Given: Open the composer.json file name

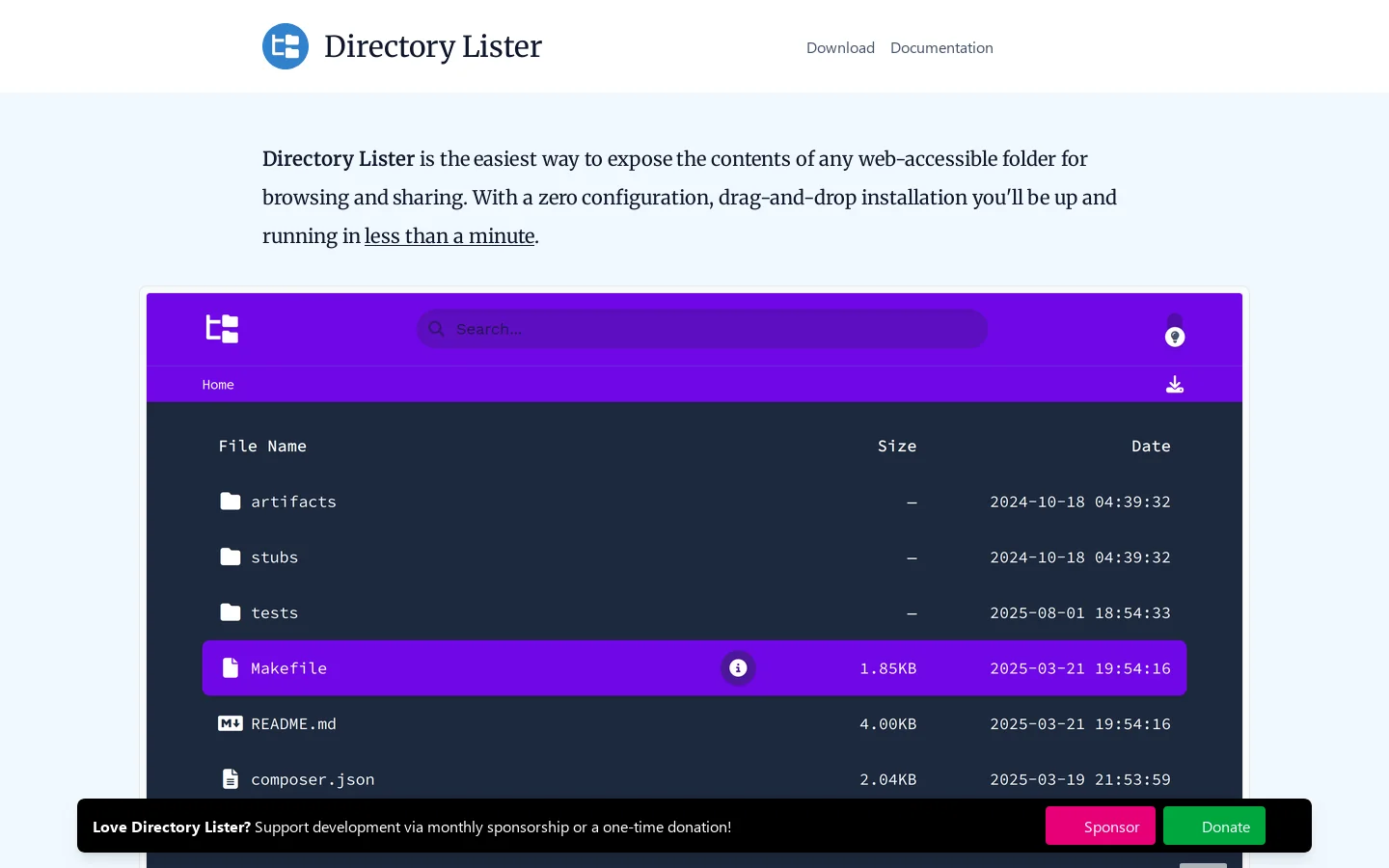Looking at the screenshot, I should tap(313, 779).
